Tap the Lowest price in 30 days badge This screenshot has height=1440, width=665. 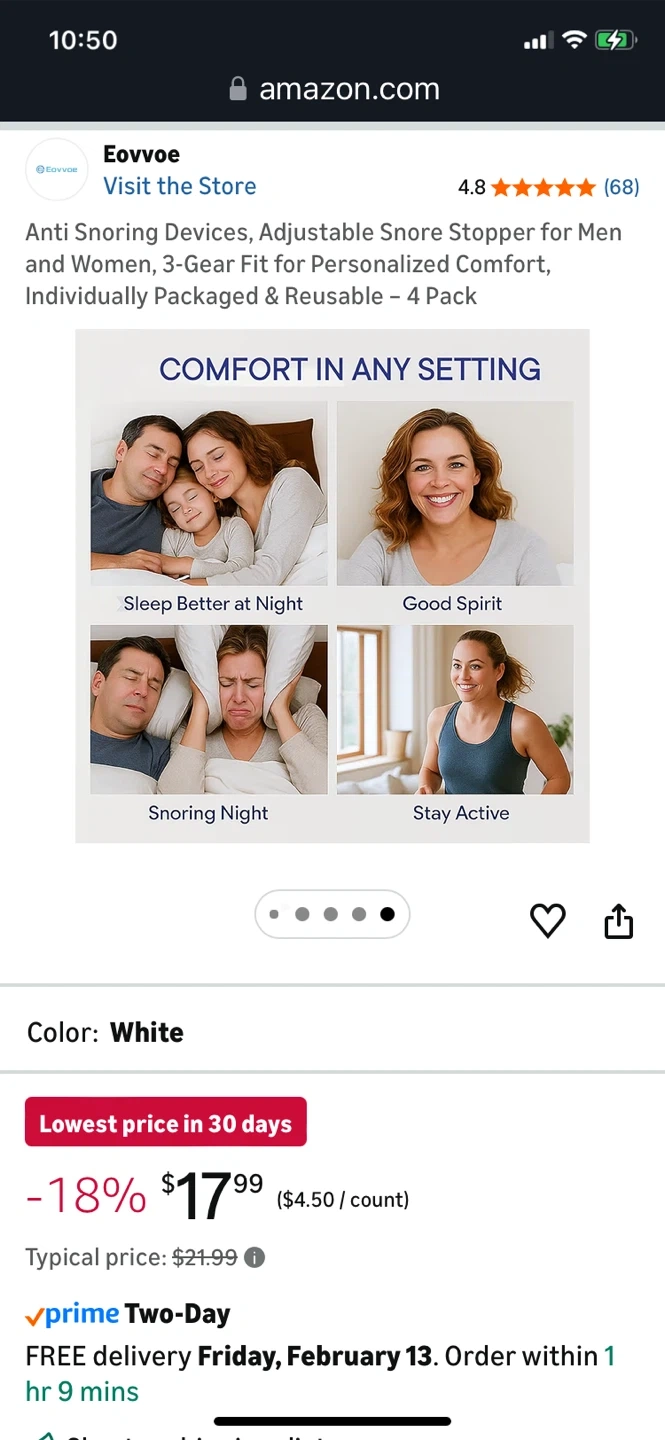tap(166, 1123)
